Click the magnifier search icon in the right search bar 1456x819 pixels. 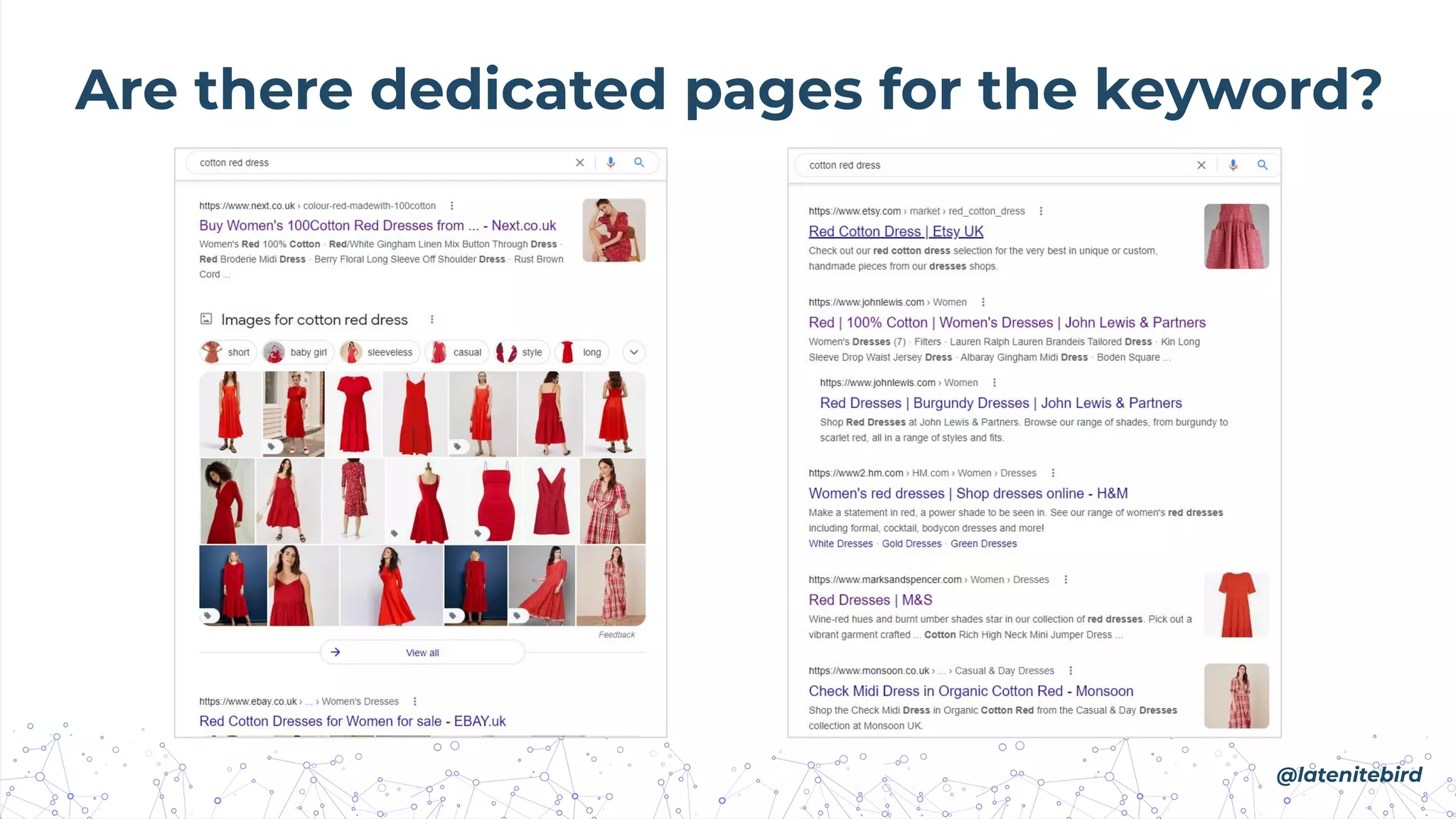(x=1263, y=165)
